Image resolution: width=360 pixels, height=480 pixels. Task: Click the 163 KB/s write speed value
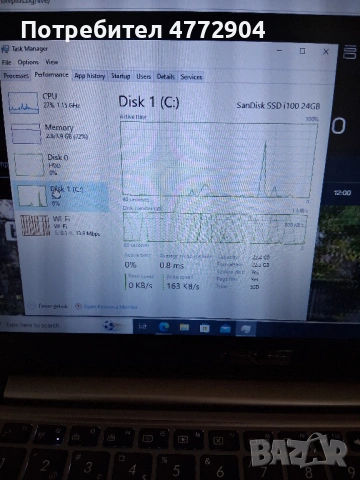pyautogui.click(x=183, y=286)
